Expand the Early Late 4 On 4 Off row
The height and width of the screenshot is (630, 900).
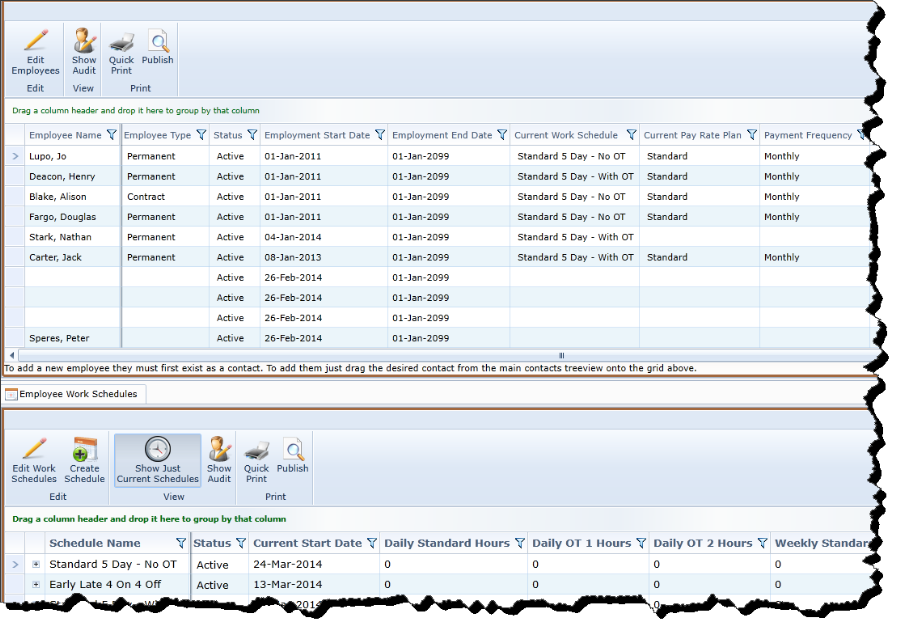pyautogui.click(x=36, y=585)
